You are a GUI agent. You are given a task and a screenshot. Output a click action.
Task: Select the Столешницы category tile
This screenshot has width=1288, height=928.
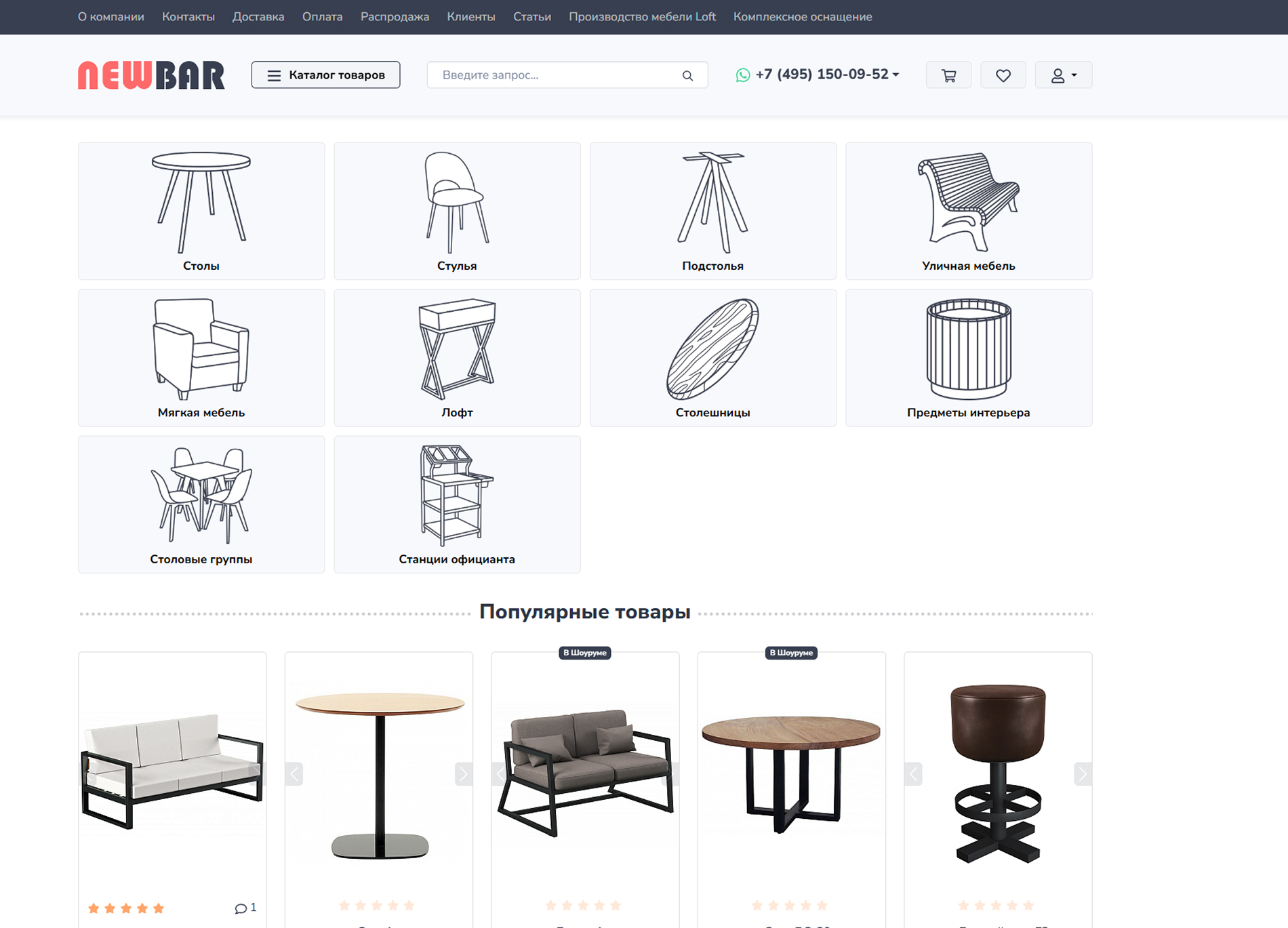coord(712,358)
